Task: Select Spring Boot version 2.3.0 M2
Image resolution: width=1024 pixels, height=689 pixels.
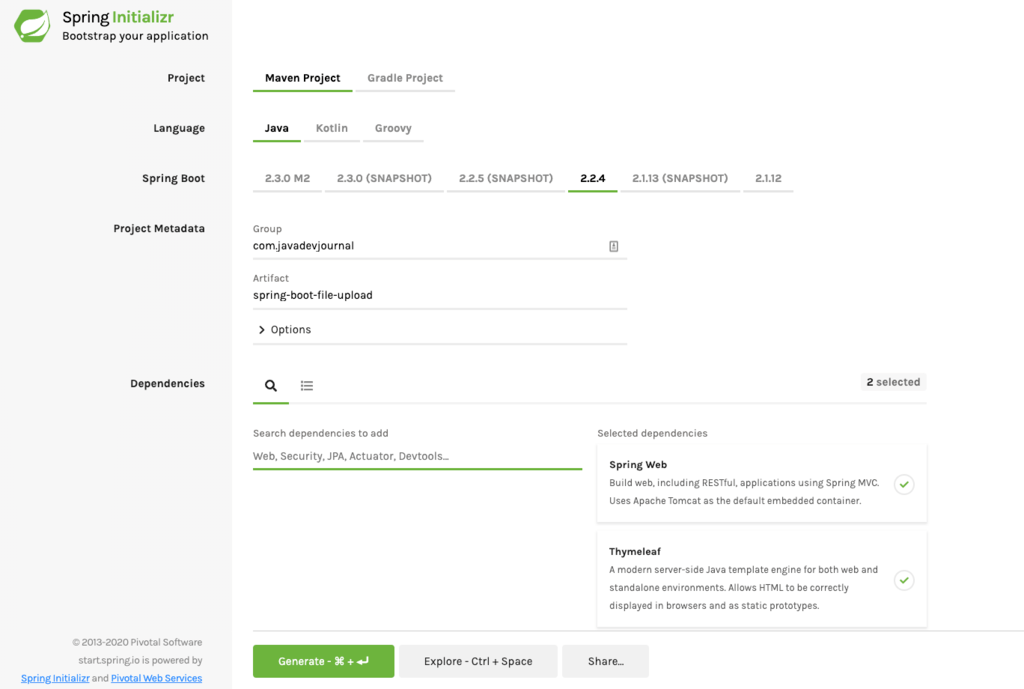Action: 287,178
